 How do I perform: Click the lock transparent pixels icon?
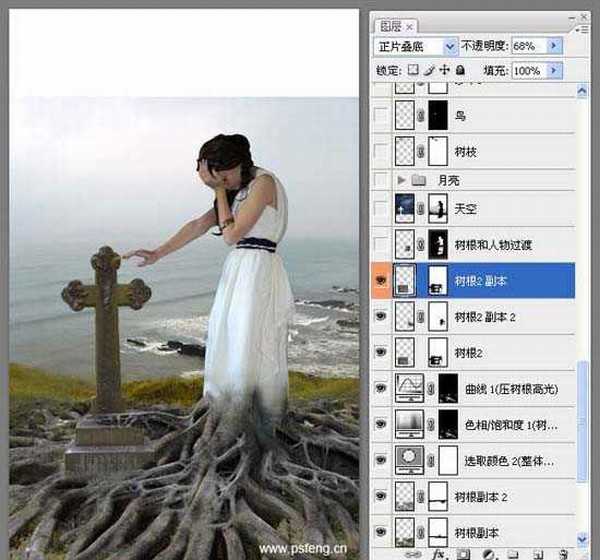413,71
